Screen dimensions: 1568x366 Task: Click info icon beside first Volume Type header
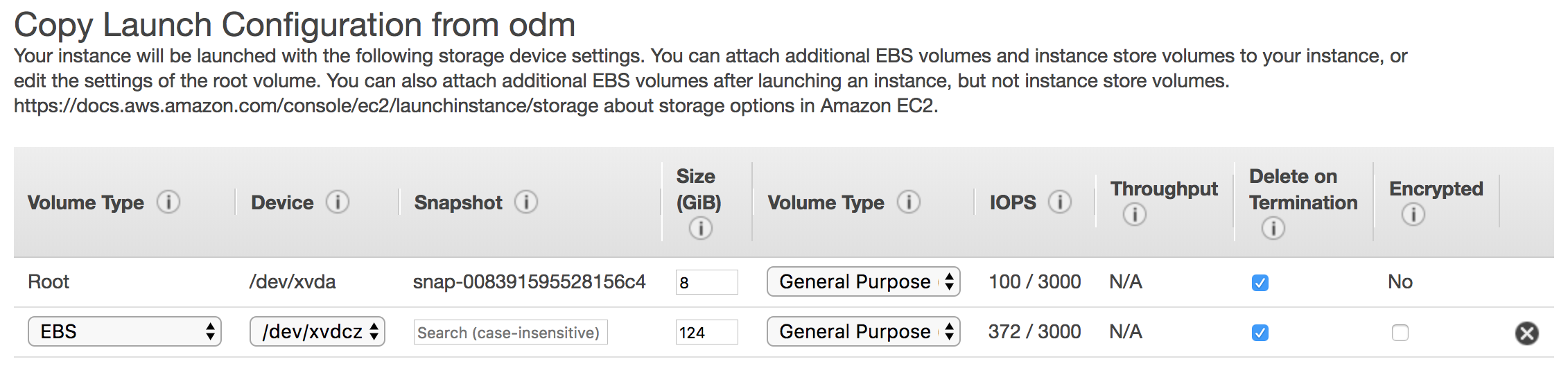pos(168,202)
